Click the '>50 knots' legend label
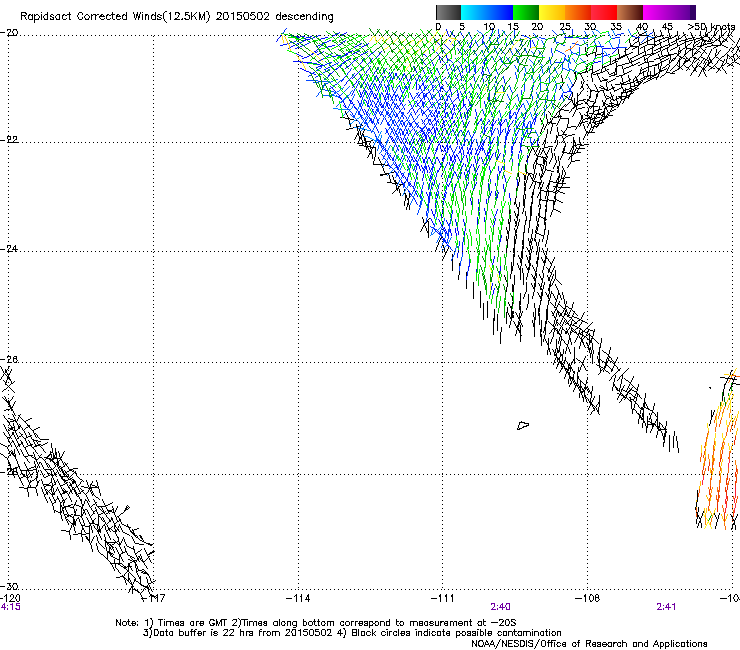The height and width of the screenshot is (650, 740). (x=711, y=27)
